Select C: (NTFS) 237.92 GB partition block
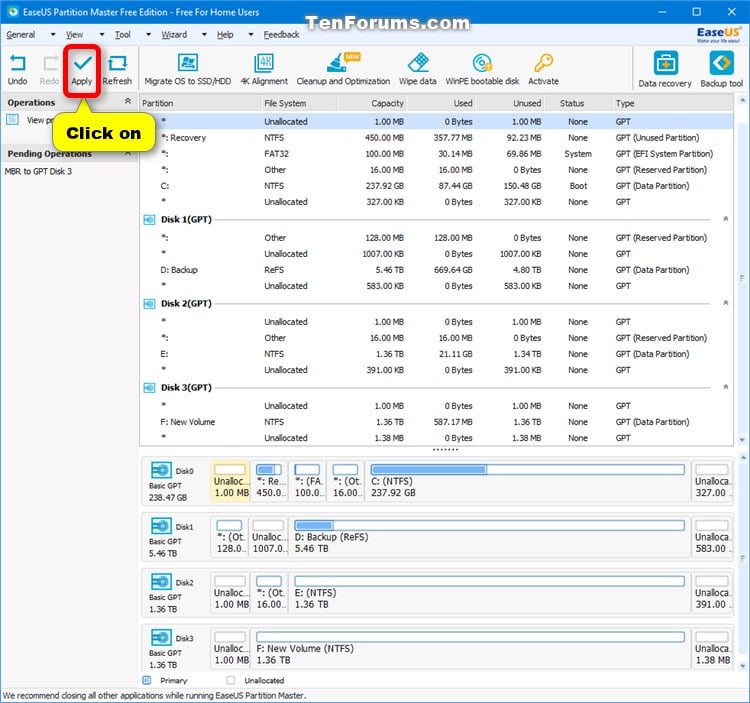This screenshot has width=750, height=703. (528, 481)
